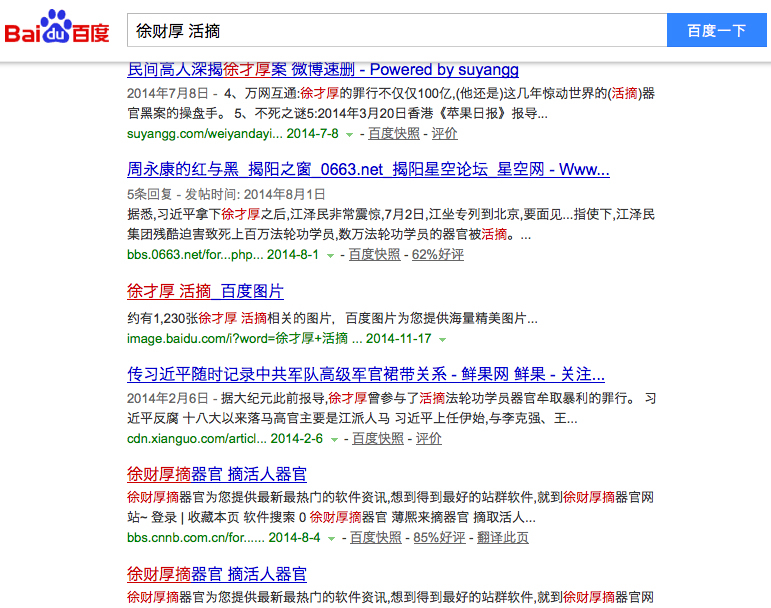Image resolution: width=771 pixels, height=608 pixels.
Task: Expand dropdown arrow next to bbs.cnnb.com.cn URL
Action: 331,538
